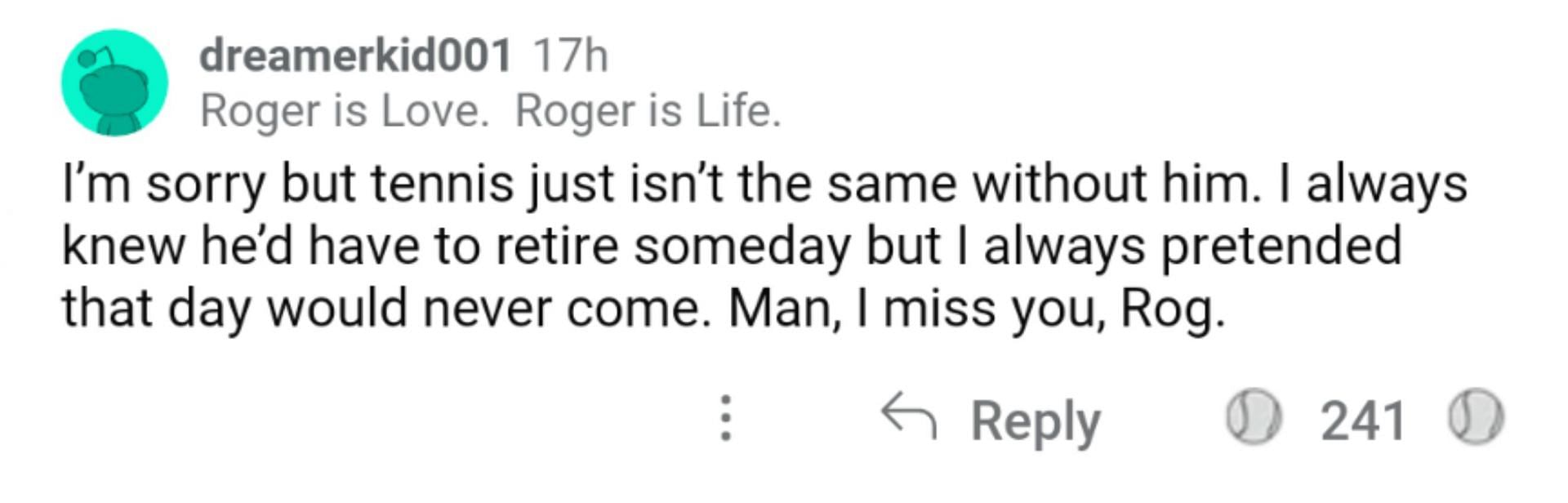Click the word "sorry" in the comment
The height and width of the screenshot is (503, 1568).
point(206,185)
